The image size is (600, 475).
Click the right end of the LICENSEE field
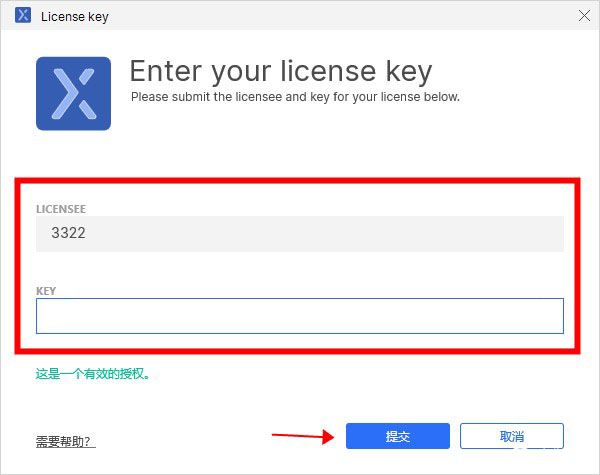[551, 233]
